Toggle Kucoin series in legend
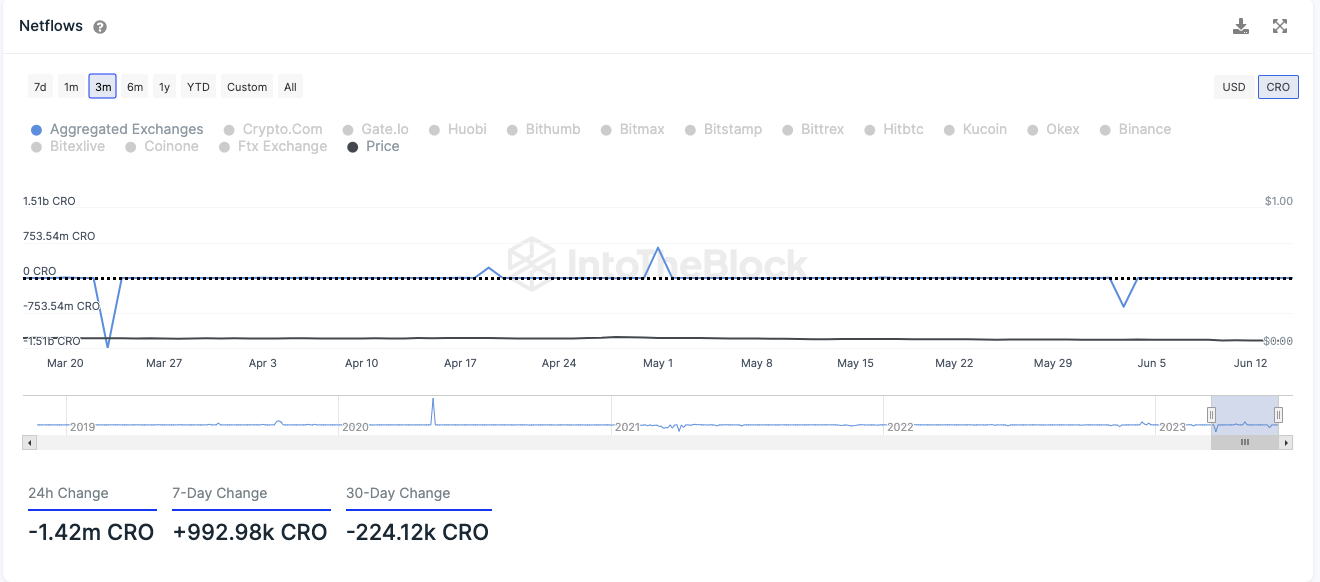 (975, 129)
